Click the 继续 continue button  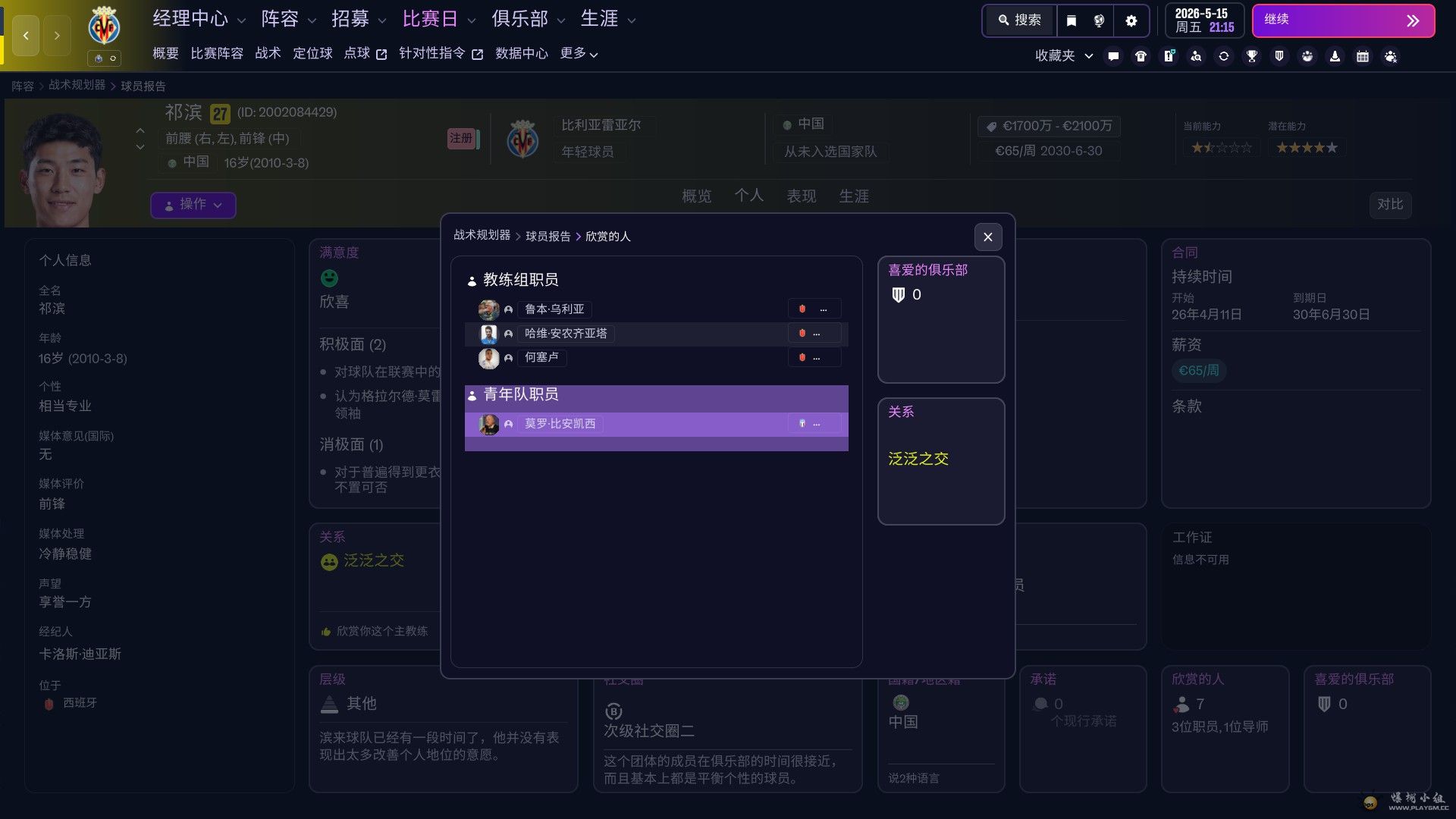pyautogui.click(x=1343, y=20)
